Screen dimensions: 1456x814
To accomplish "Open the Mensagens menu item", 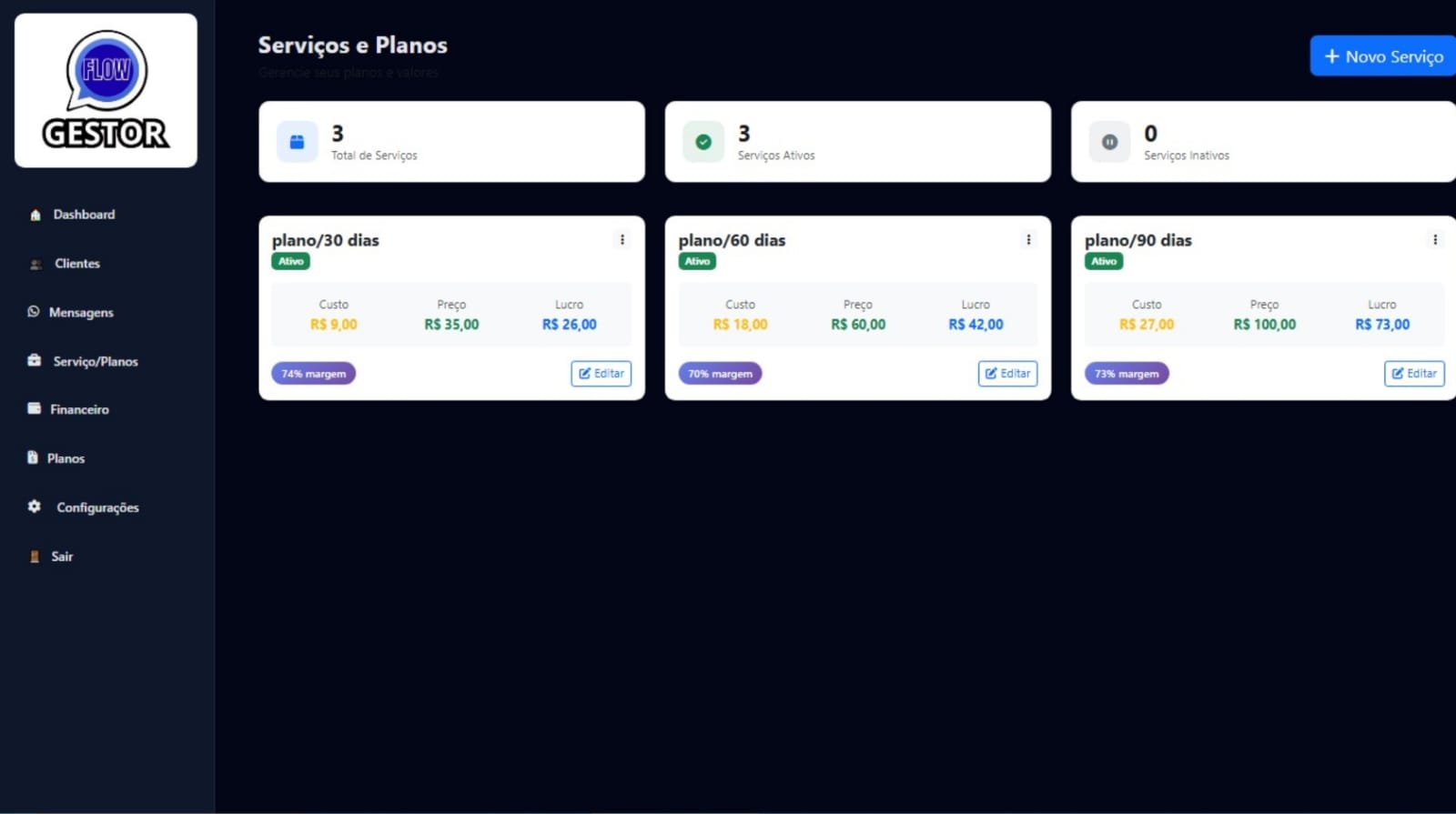I will coord(81,313).
